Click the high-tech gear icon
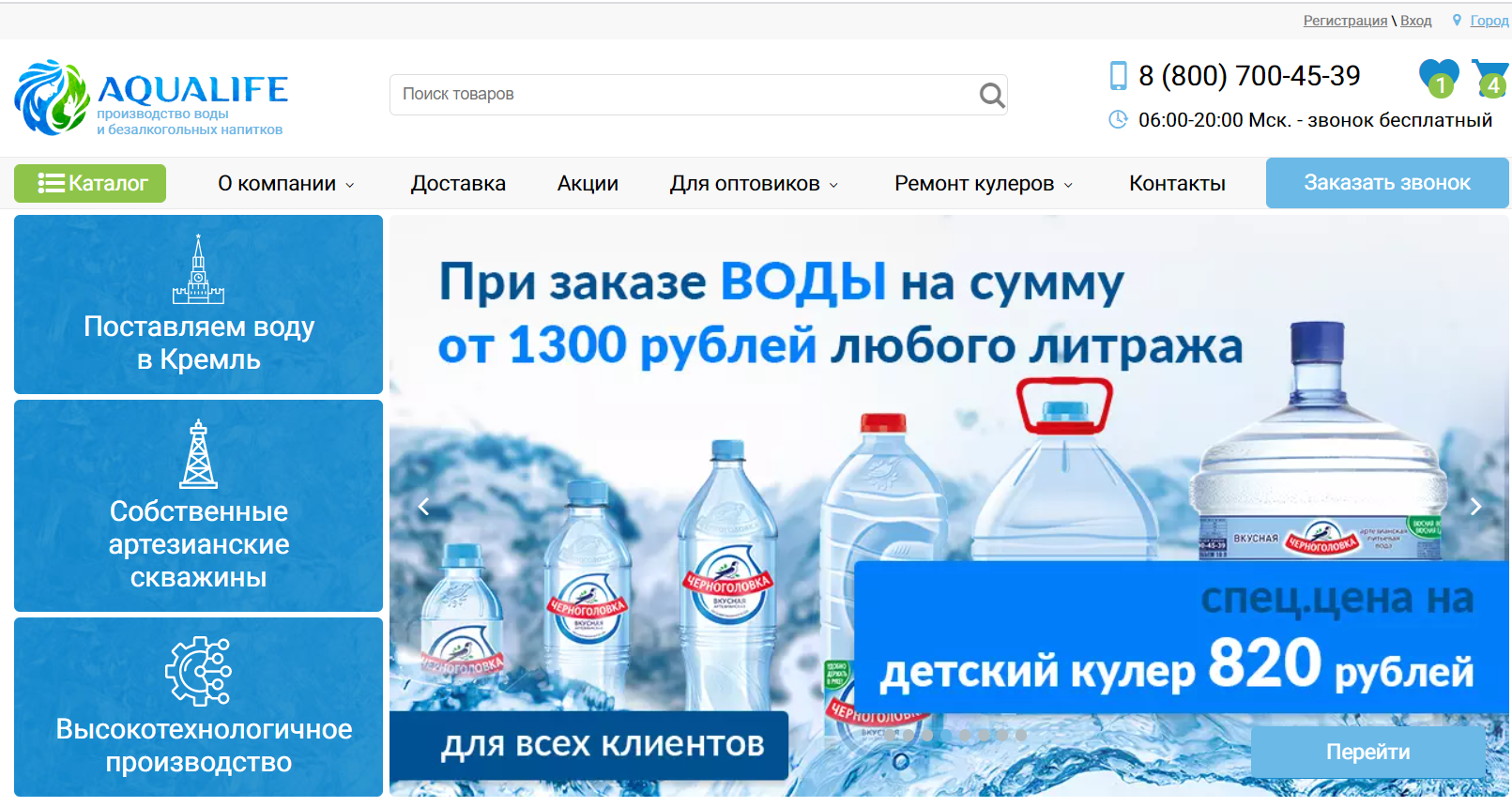The image size is (1512, 807). pyautogui.click(x=198, y=671)
